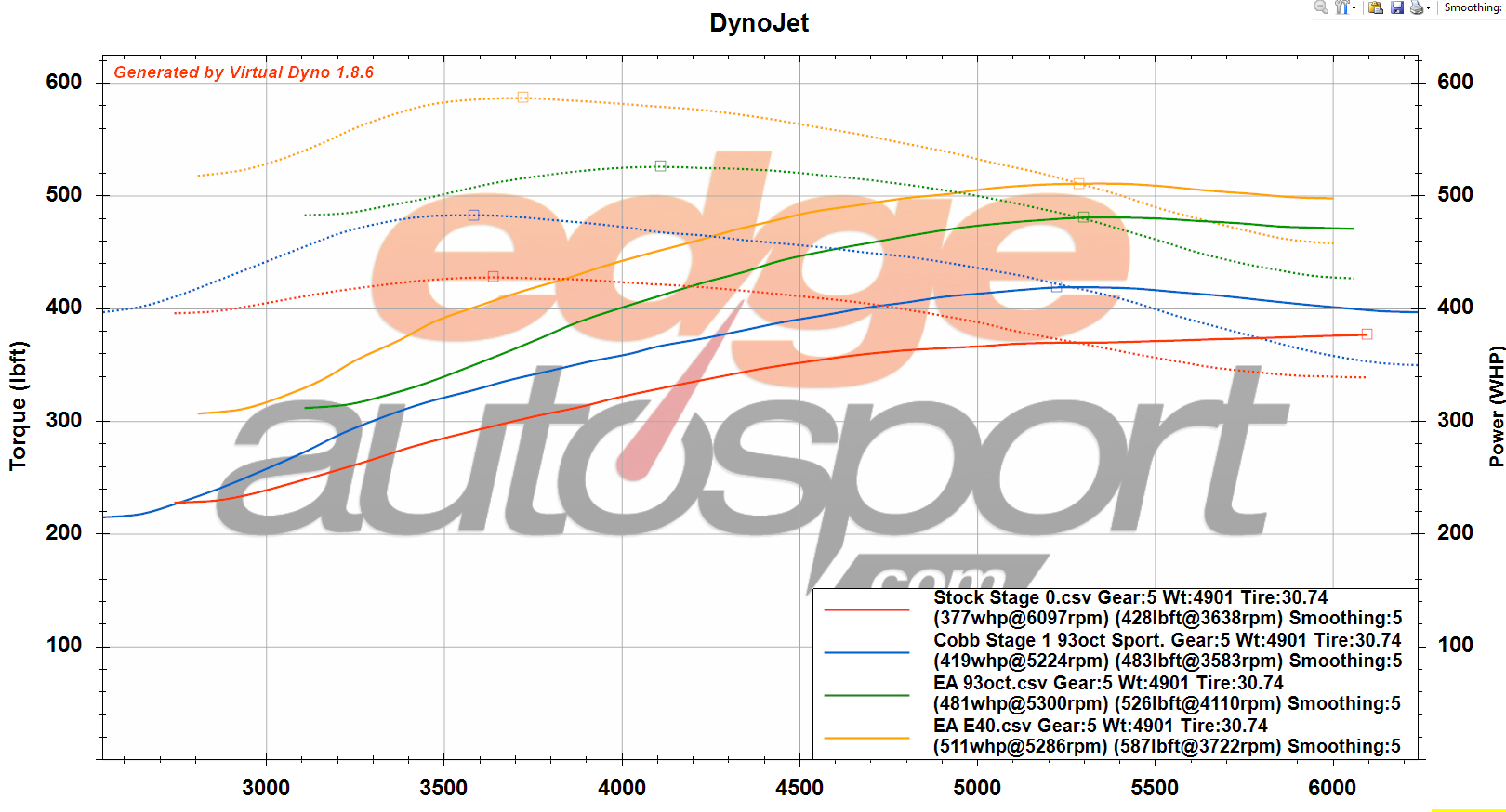Click the red Stock Stage 0 legend line

click(866, 609)
